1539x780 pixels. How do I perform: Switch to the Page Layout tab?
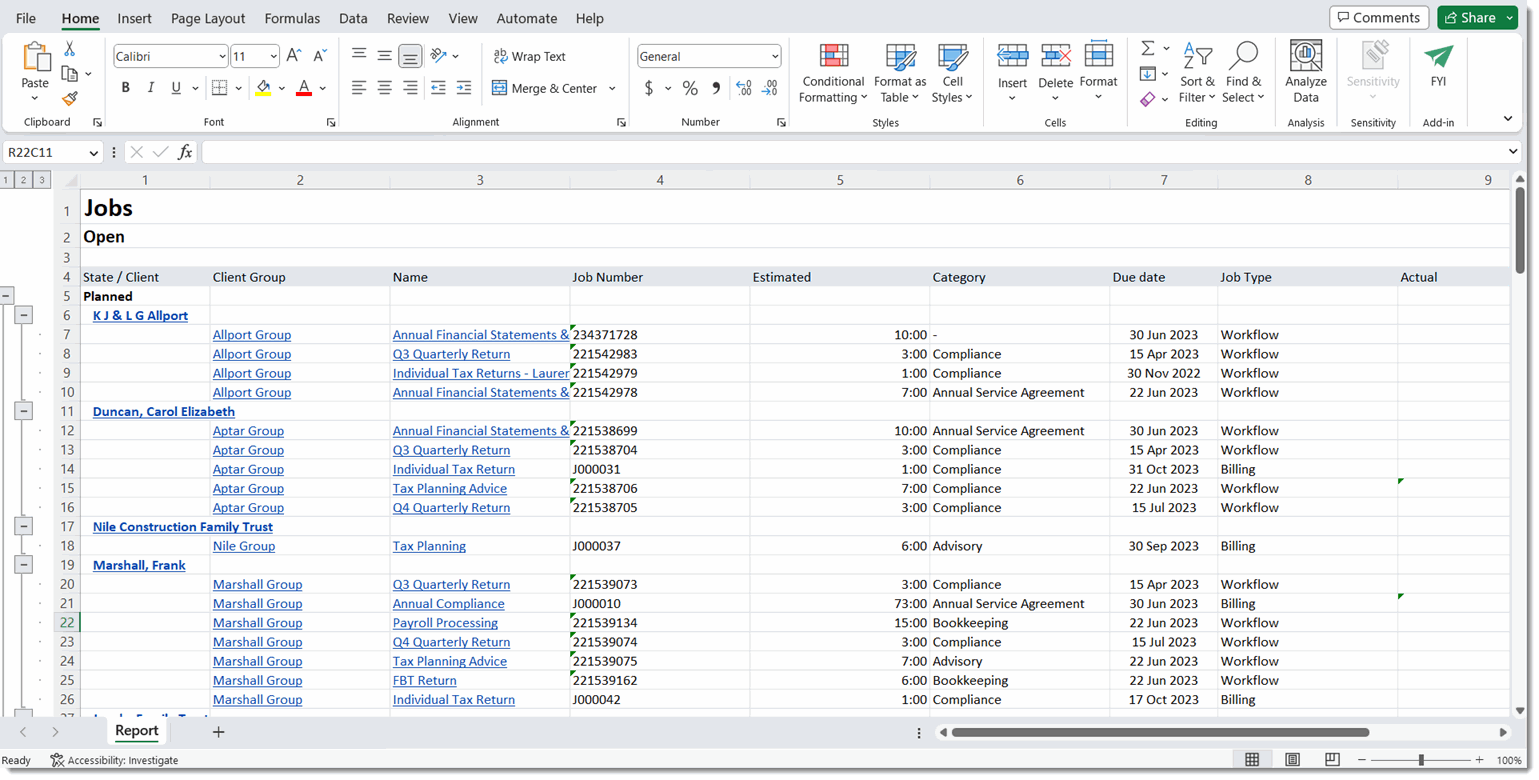208,18
